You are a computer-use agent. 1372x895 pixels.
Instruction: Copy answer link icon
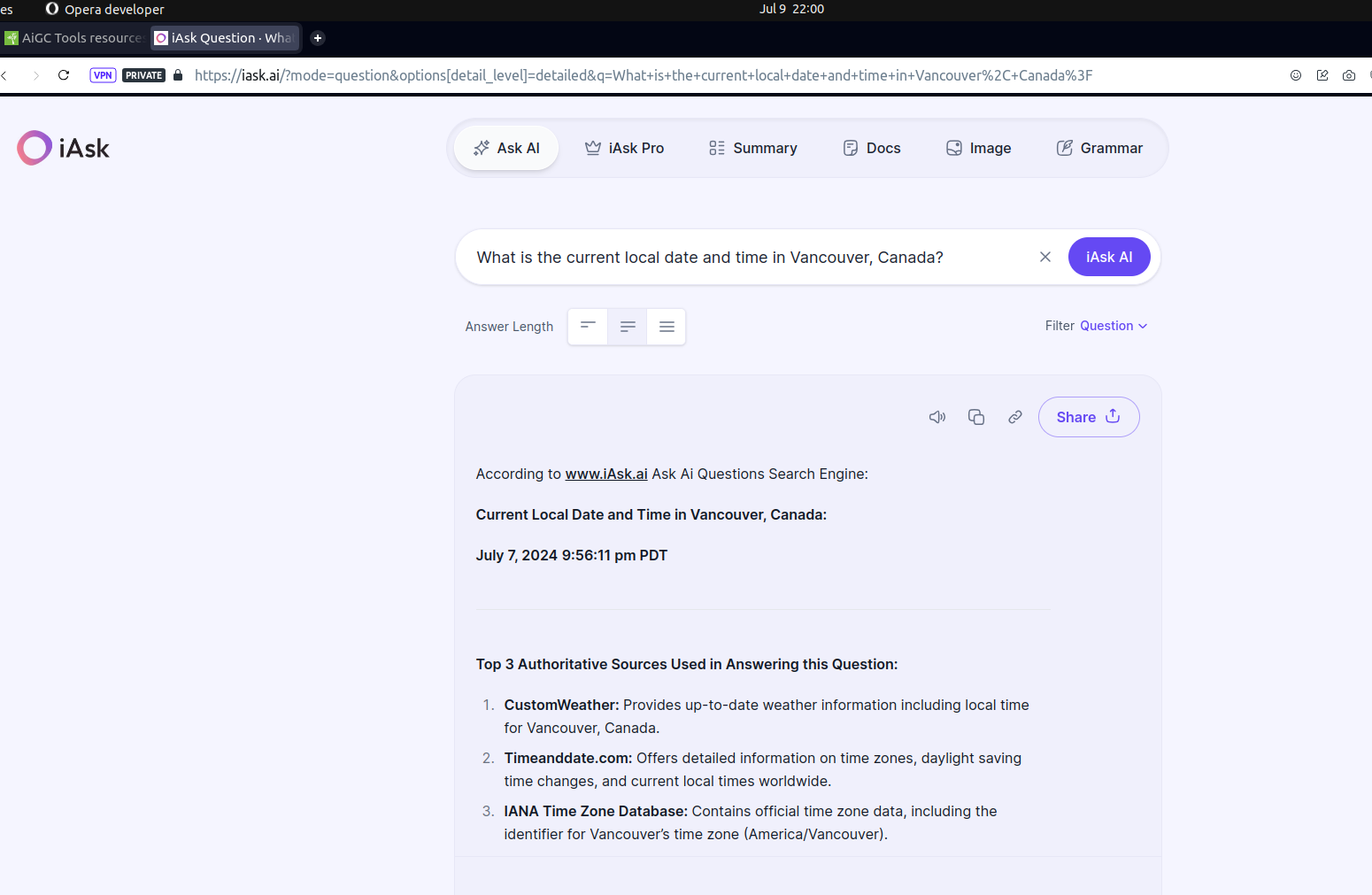(1015, 417)
